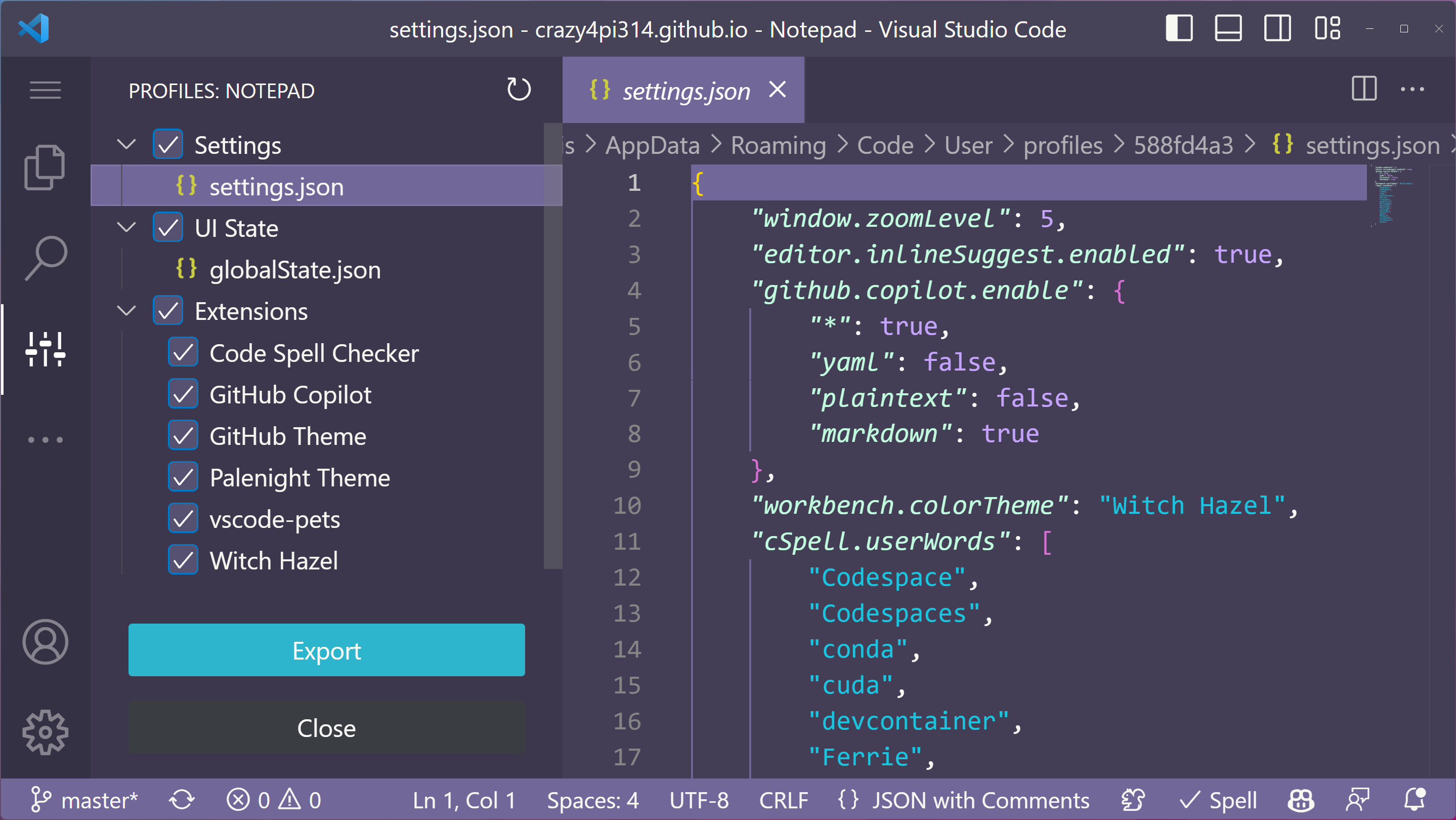Open errors and warnings count
This screenshot has width=1456, height=820.
click(274, 800)
